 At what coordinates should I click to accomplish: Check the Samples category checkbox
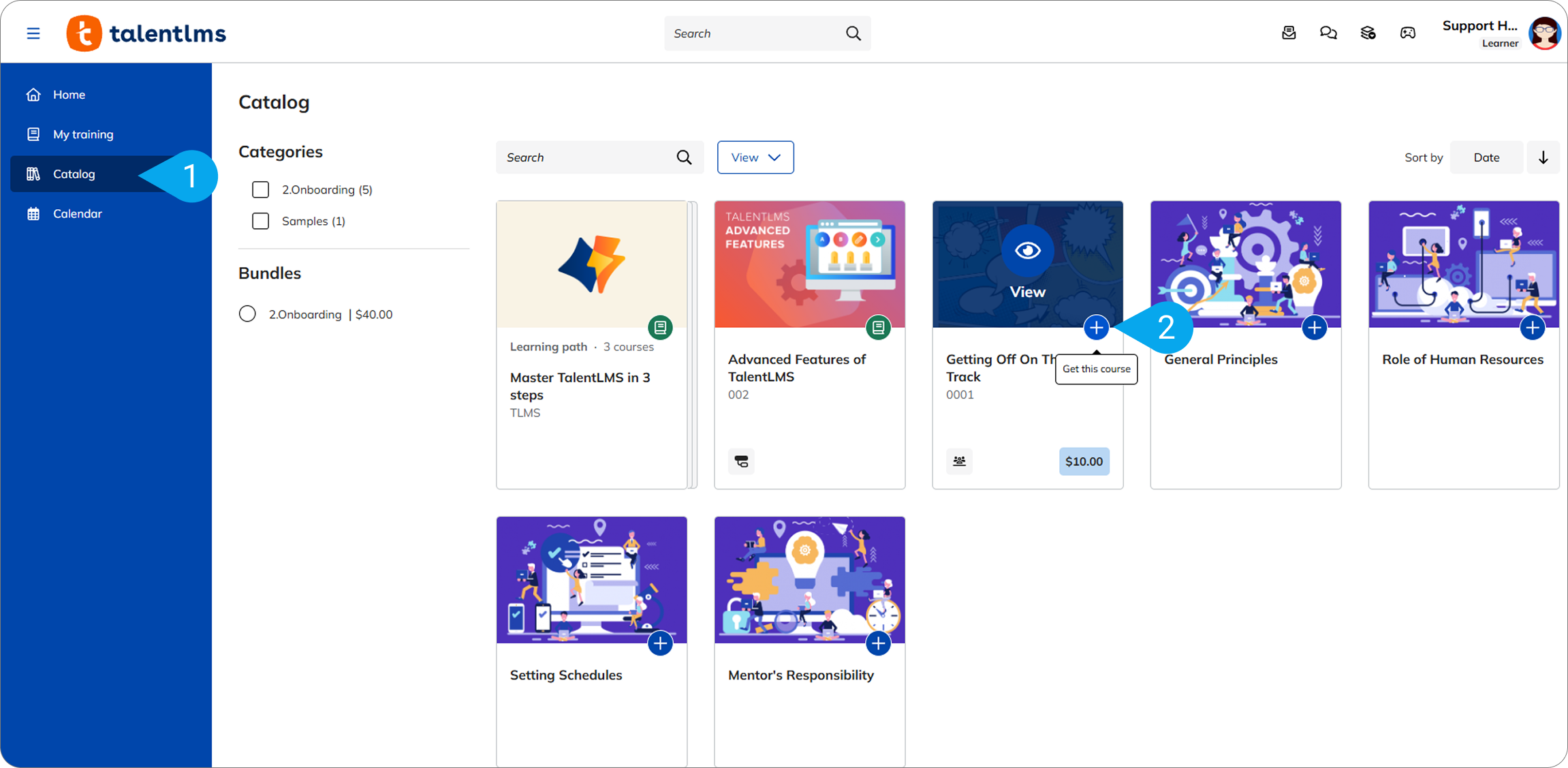261,221
